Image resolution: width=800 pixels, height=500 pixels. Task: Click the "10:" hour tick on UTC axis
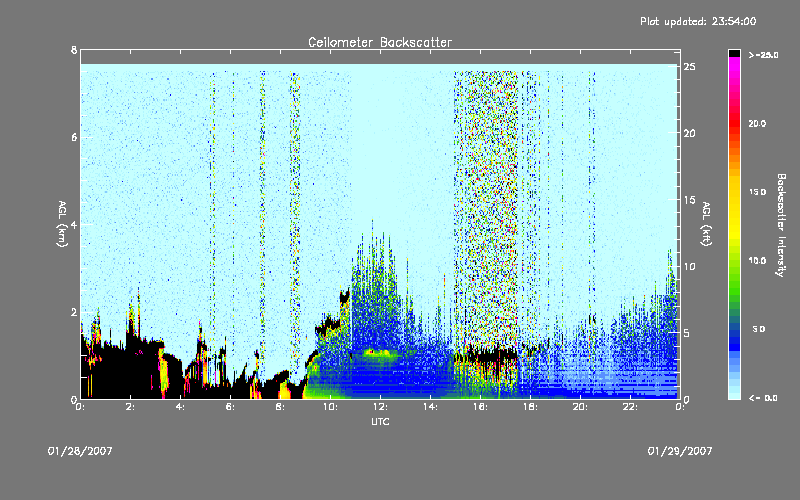click(330, 407)
